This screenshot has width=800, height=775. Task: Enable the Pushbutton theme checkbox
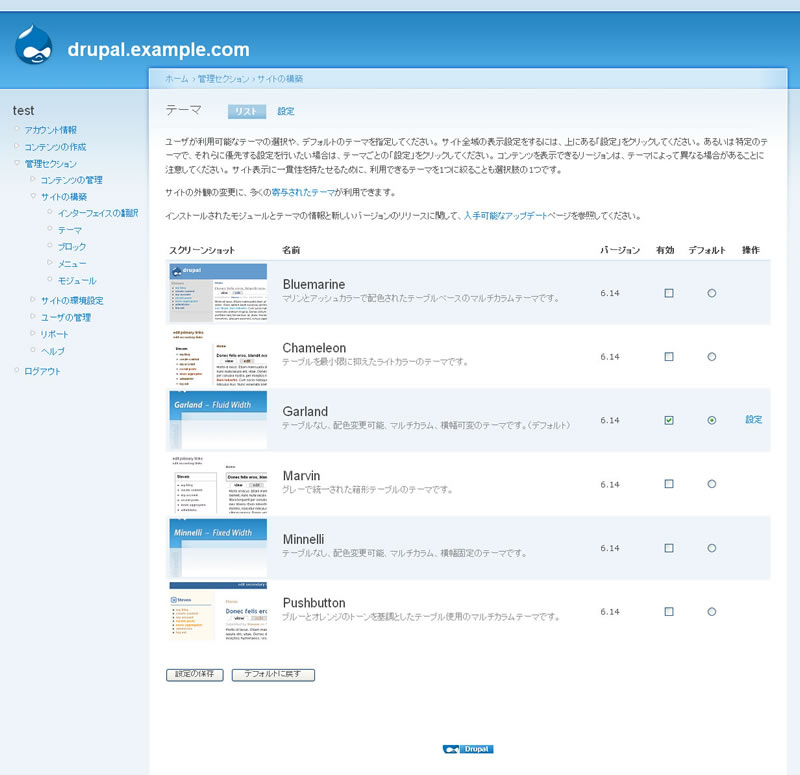coord(669,611)
